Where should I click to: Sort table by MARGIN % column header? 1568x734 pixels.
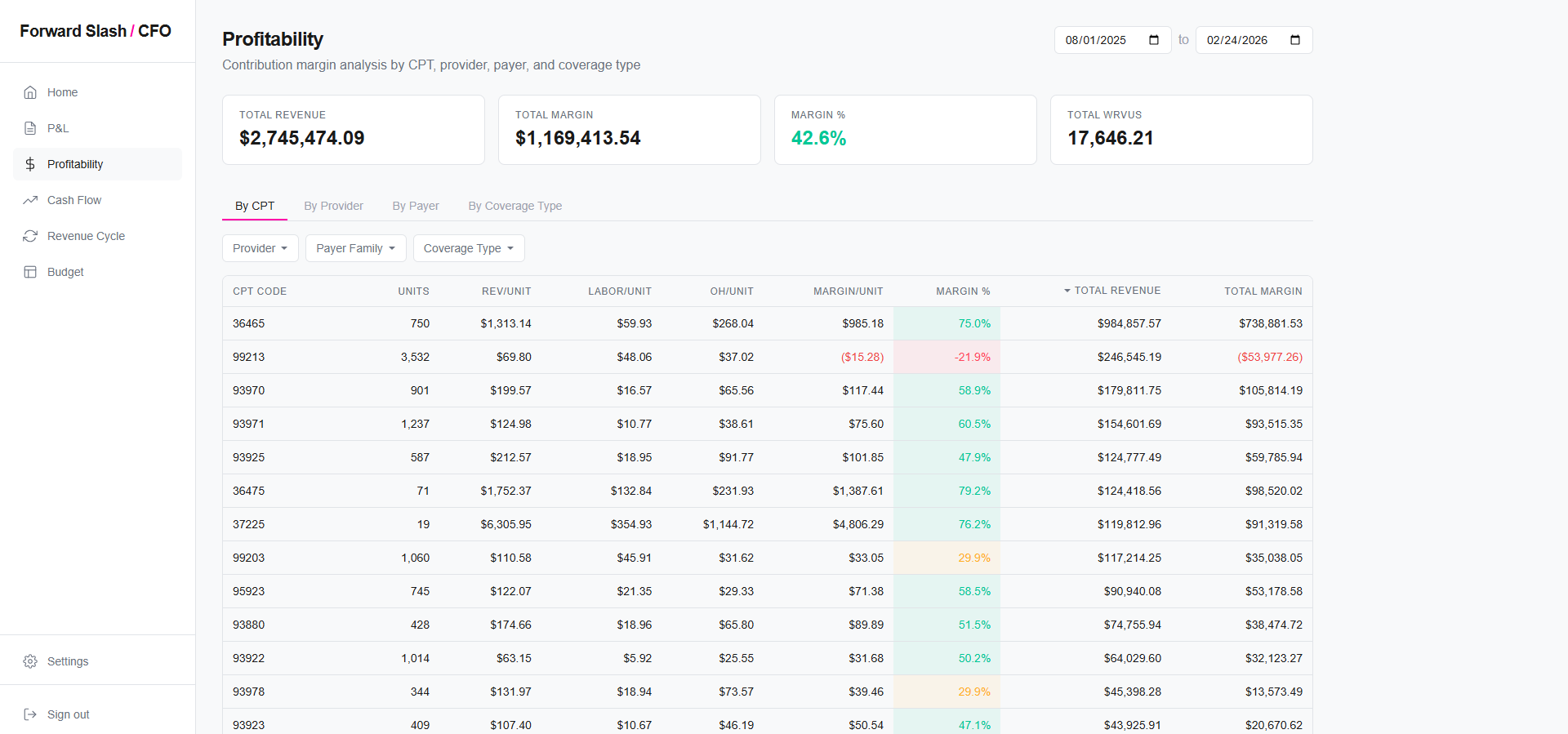[x=963, y=291]
